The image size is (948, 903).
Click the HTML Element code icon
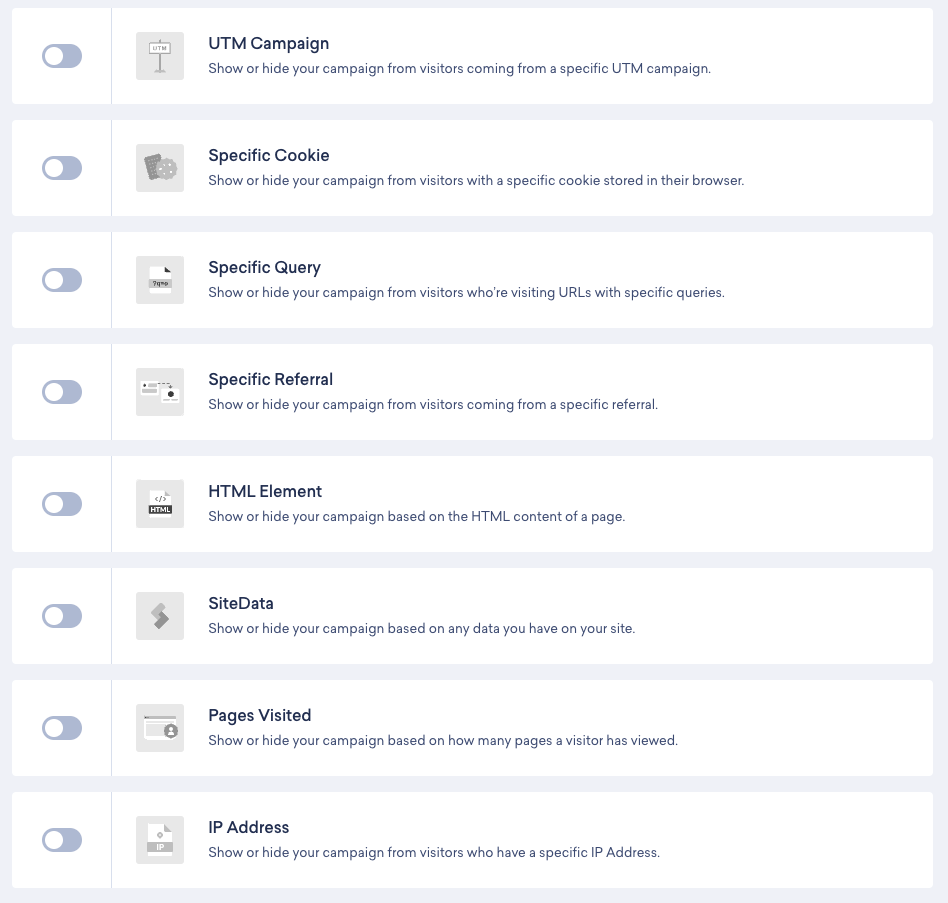[160, 504]
